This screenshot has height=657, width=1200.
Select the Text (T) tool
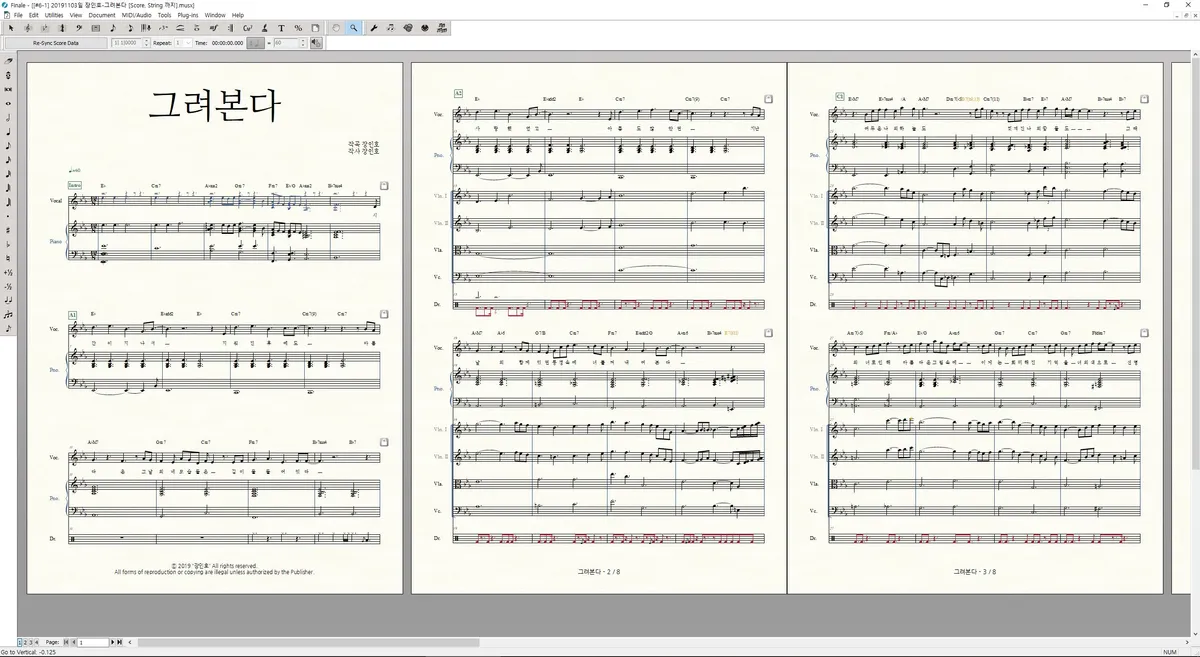pos(281,28)
